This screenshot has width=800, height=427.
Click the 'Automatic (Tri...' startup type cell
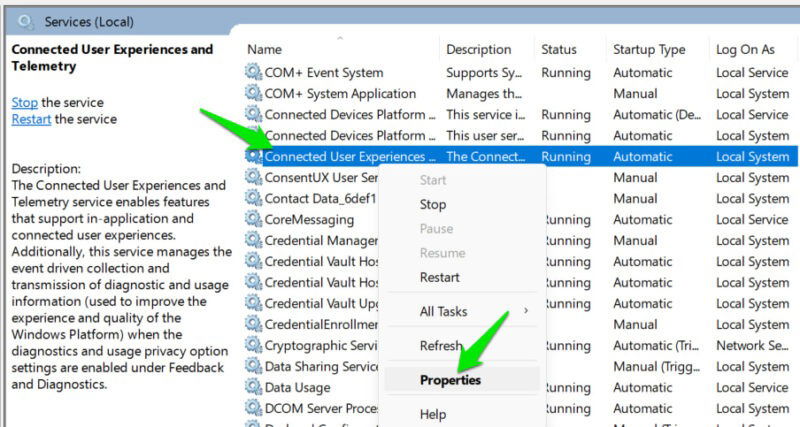656,346
